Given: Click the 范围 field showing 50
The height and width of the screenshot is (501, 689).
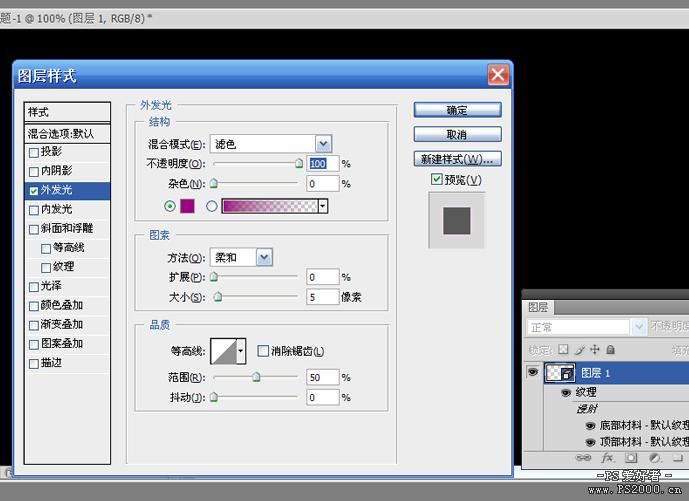Looking at the screenshot, I should point(323,377).
